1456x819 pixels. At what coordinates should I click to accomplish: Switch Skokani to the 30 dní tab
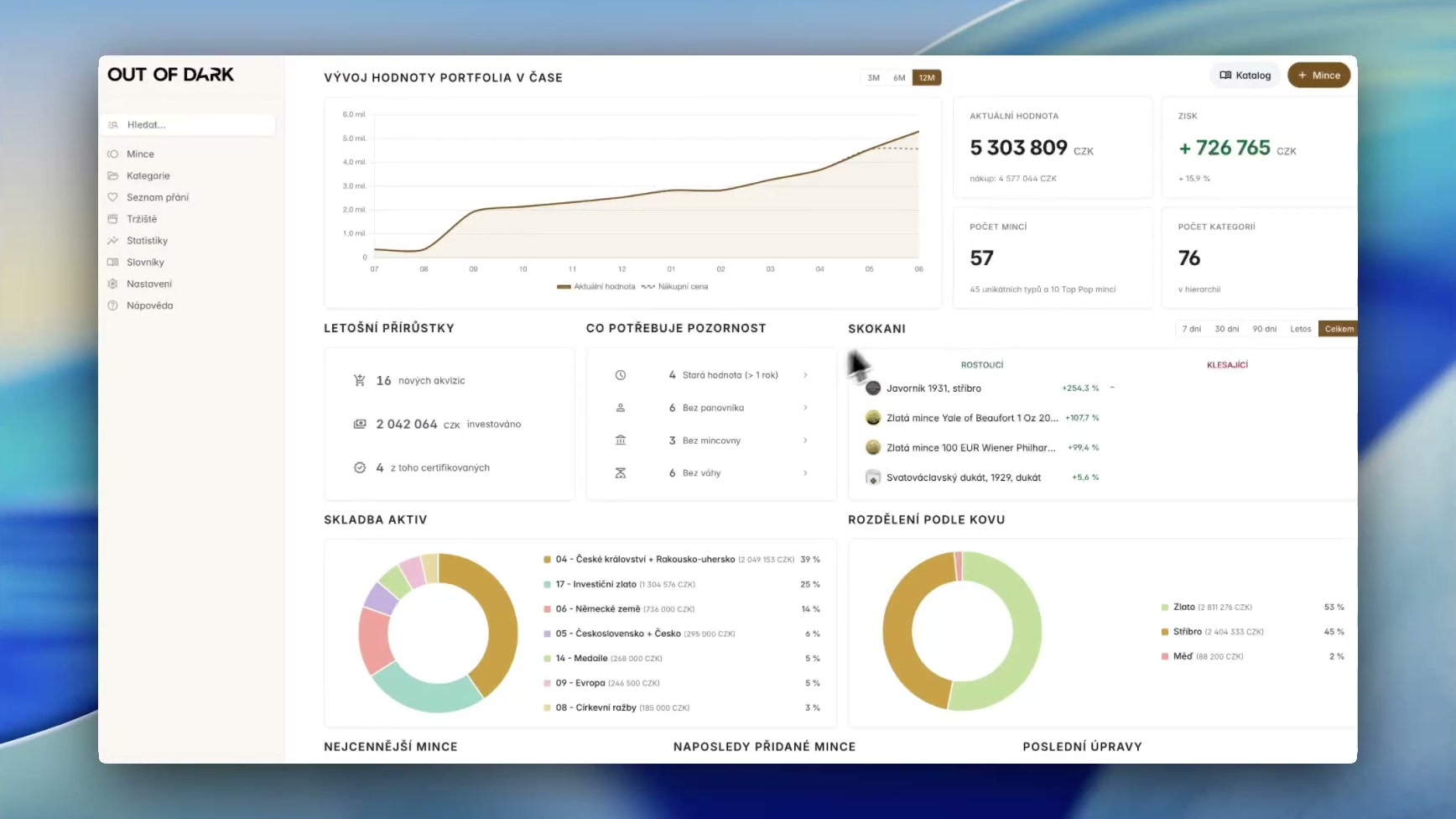click(x=1226, y=329)
